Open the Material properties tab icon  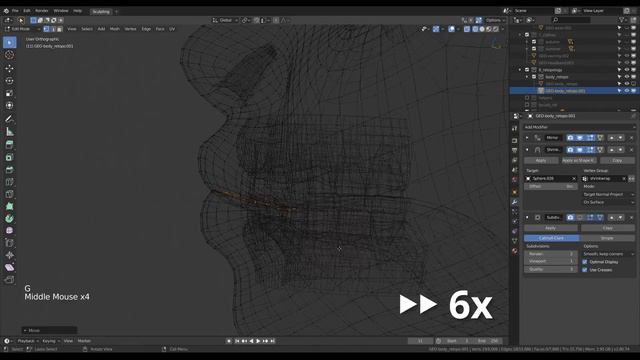514,251
